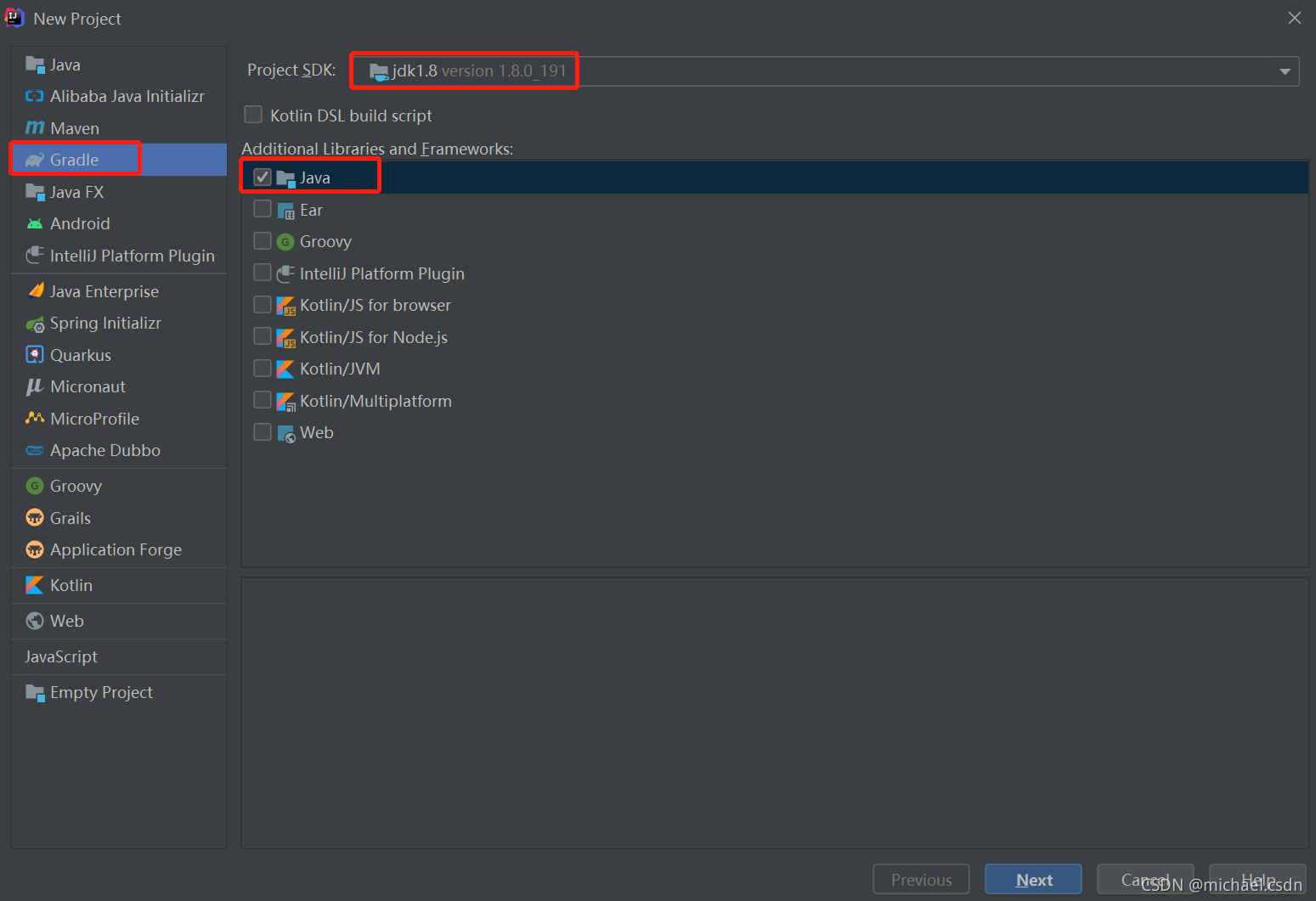Select the Kotlin icon in sidebar
The height and width of the screenshot is (901, 1316).
(35, 585)
